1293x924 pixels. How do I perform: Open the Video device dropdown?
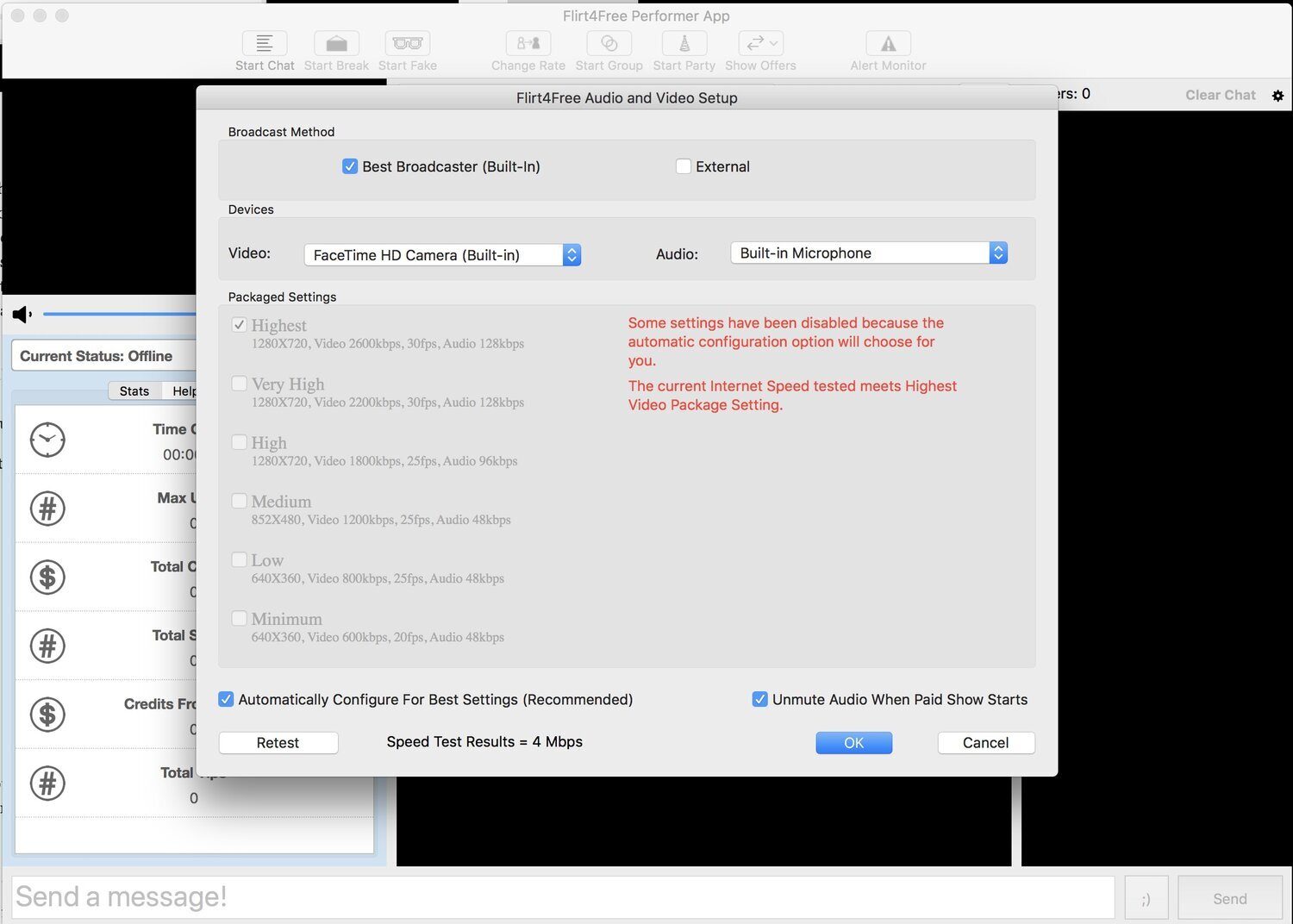442,255
